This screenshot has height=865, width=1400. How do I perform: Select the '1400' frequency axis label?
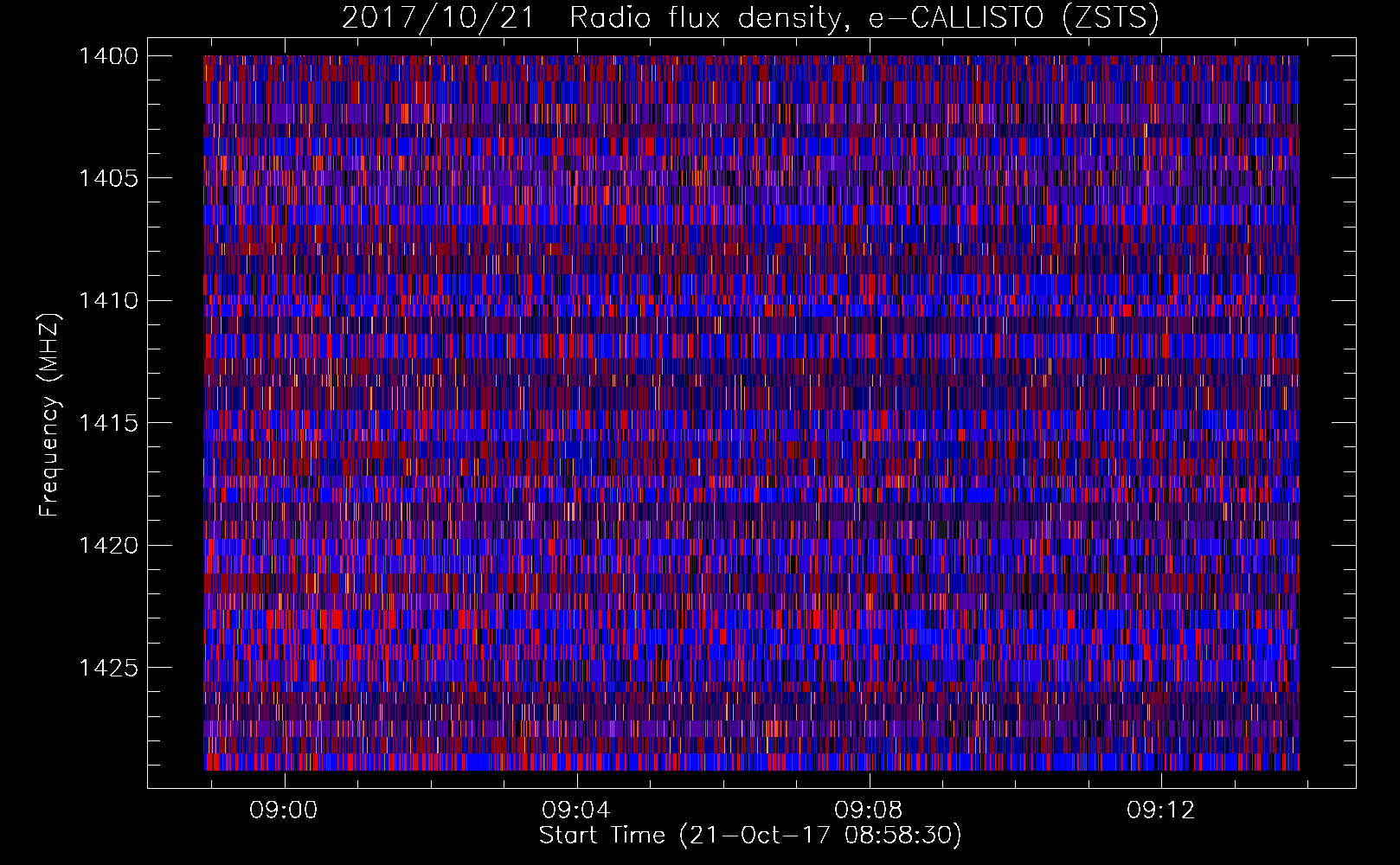[108, 56]
